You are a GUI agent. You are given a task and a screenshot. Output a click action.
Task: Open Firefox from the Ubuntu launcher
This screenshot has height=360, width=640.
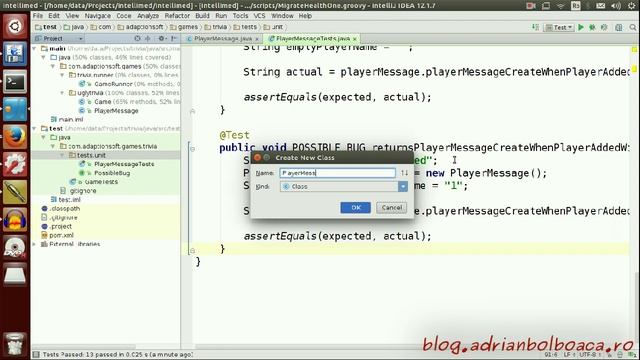tap(15, 137)
